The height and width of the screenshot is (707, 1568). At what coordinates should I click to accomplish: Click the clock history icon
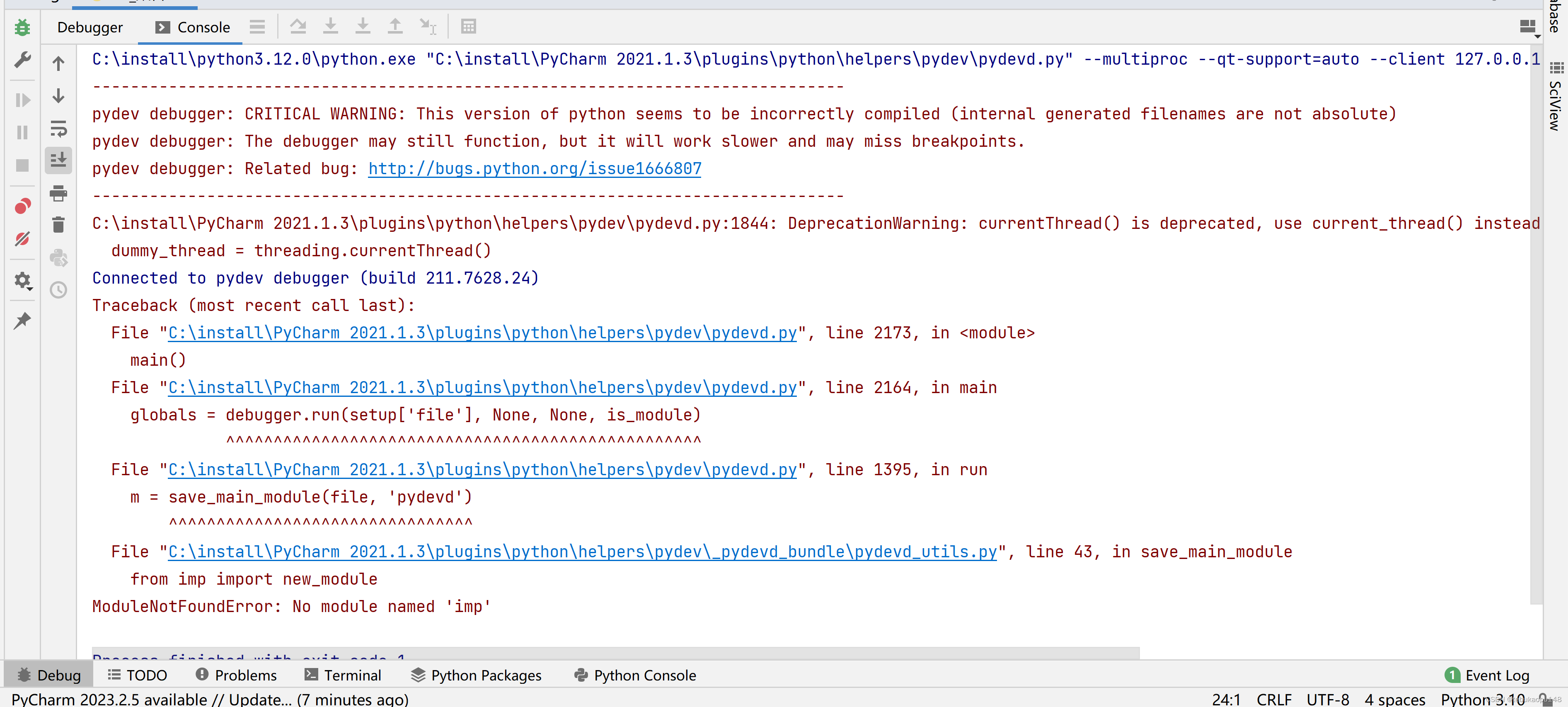tap(58, 290)
